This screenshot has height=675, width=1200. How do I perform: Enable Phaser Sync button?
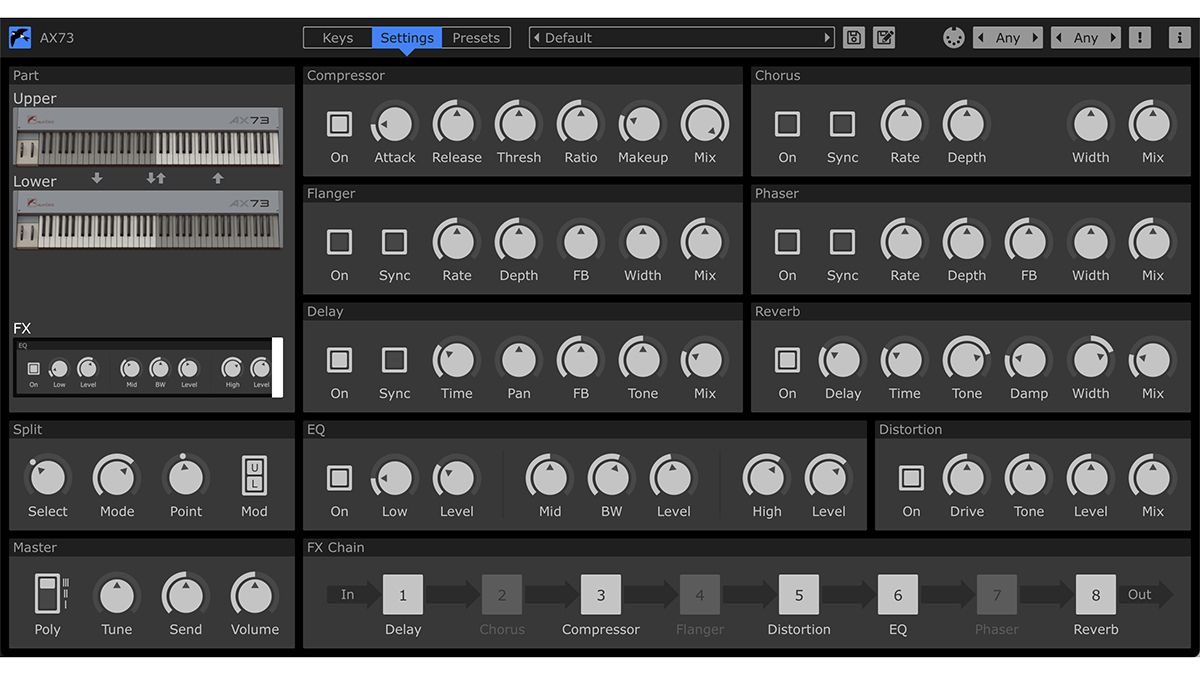click(843, 242)
